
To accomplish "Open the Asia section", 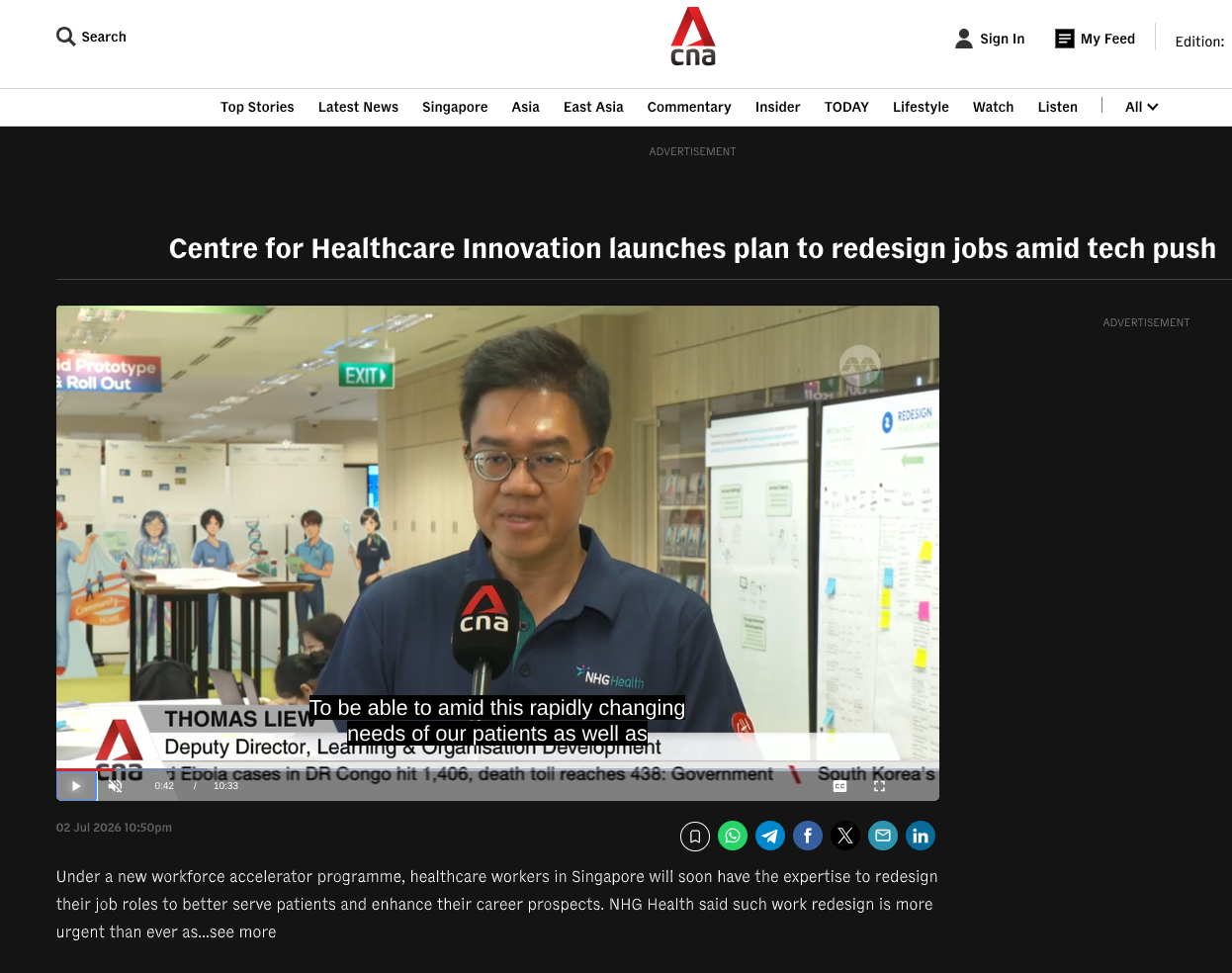I will (x=525, y=107).
